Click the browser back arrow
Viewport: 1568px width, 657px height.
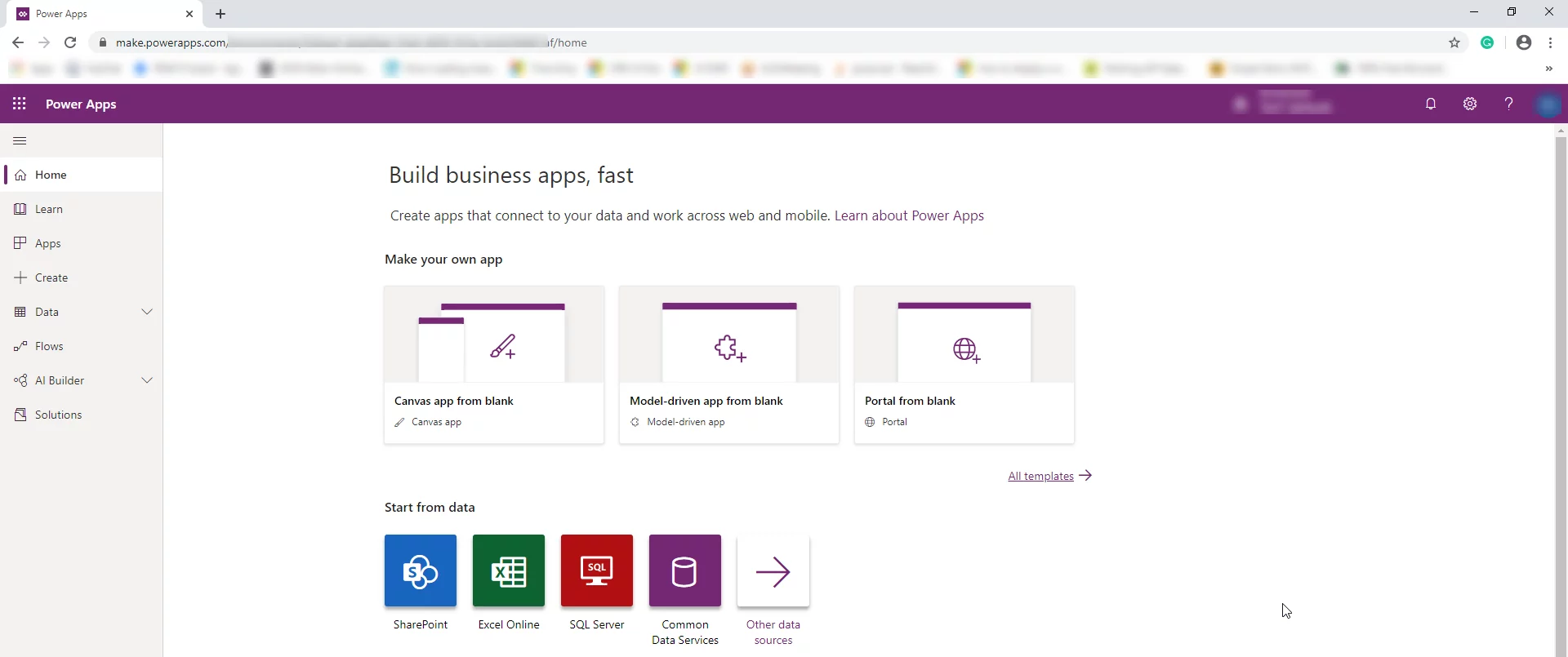[18, 42]
